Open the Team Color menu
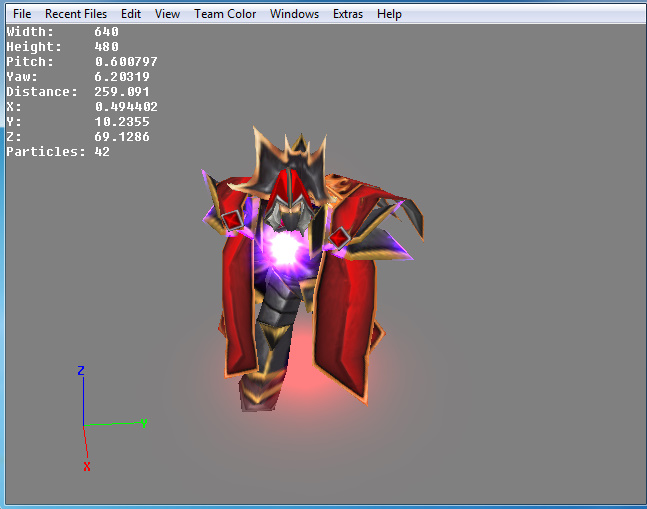Image resolution: width=647 pixels, height=509 pixels. [225, 14]
